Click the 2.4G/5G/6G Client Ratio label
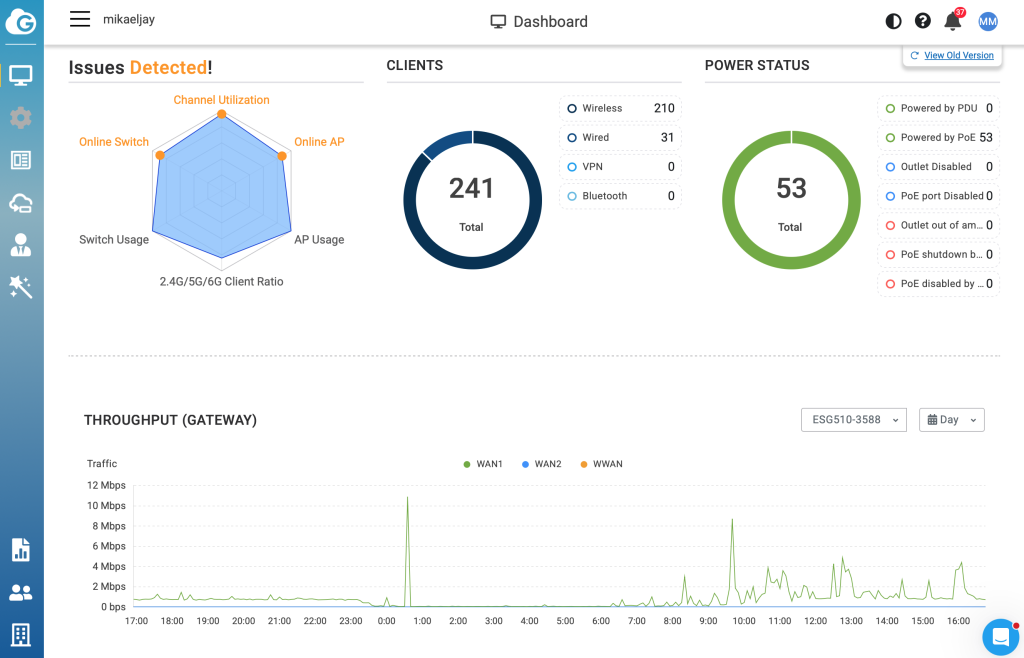 pos(221,281)
